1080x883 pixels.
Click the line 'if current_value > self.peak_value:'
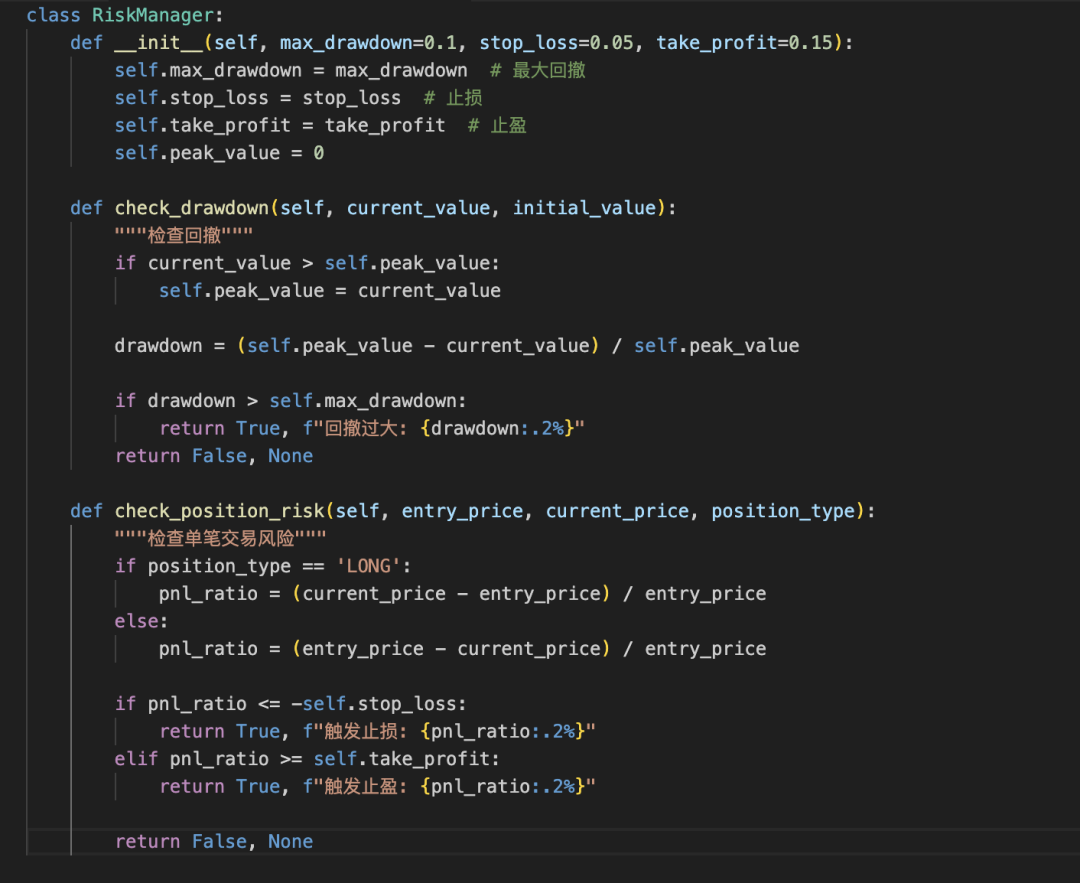[x=307, y=263]
